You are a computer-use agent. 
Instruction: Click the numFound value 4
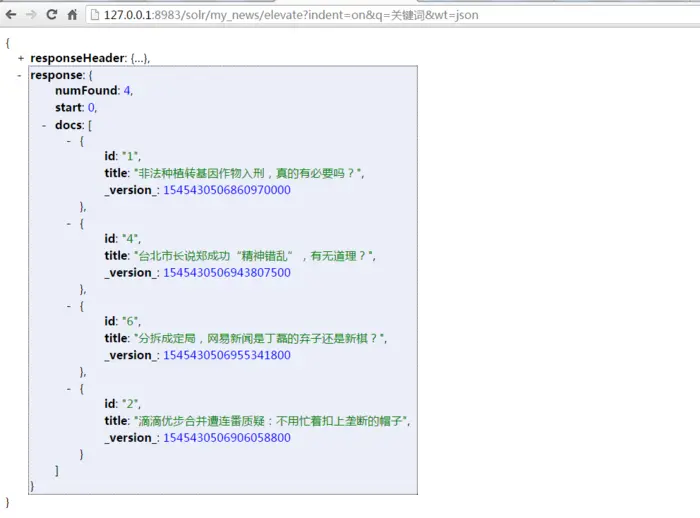pos(127,91)
